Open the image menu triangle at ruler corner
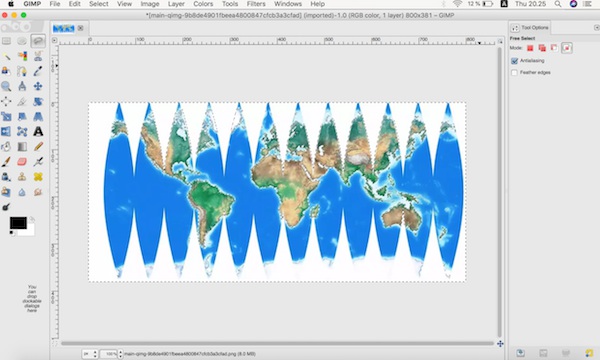Image resolution: width=600 pixels, height=360 pixels. (55, 40)
